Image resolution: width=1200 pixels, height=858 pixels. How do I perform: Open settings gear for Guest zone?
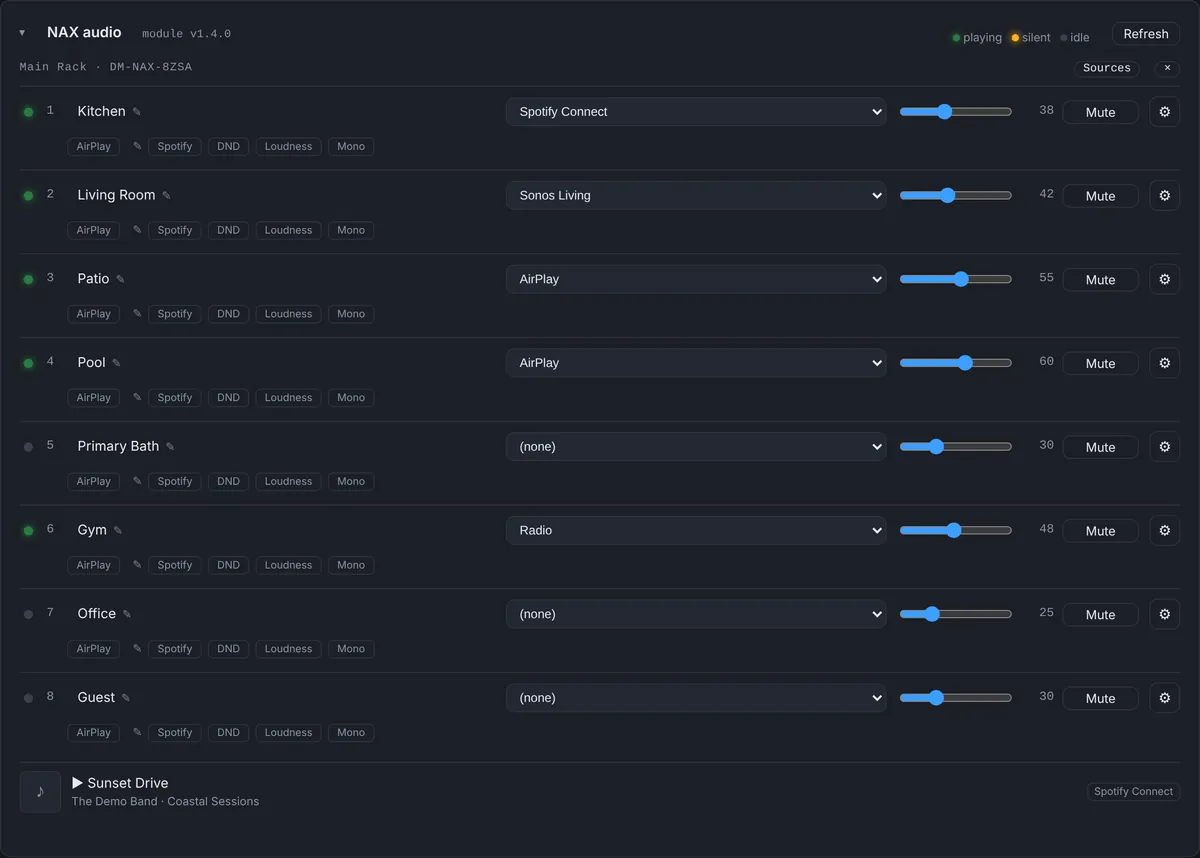pos(1164,698)
